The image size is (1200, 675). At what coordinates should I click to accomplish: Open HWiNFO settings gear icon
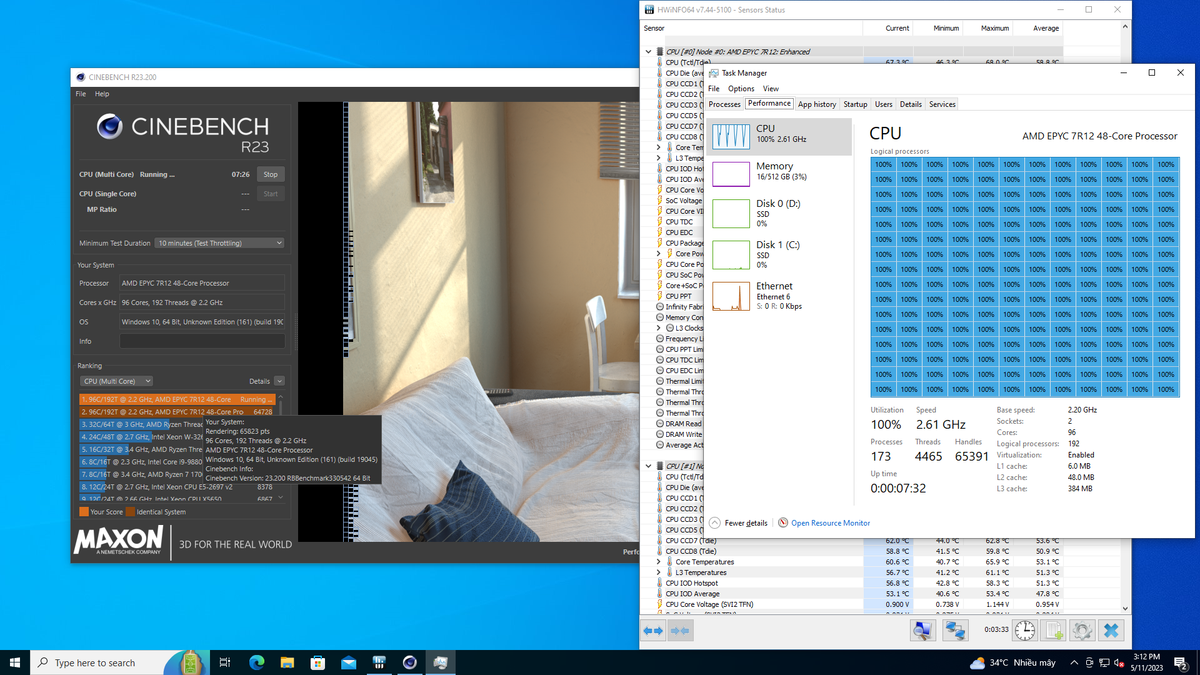point(1082,631)
